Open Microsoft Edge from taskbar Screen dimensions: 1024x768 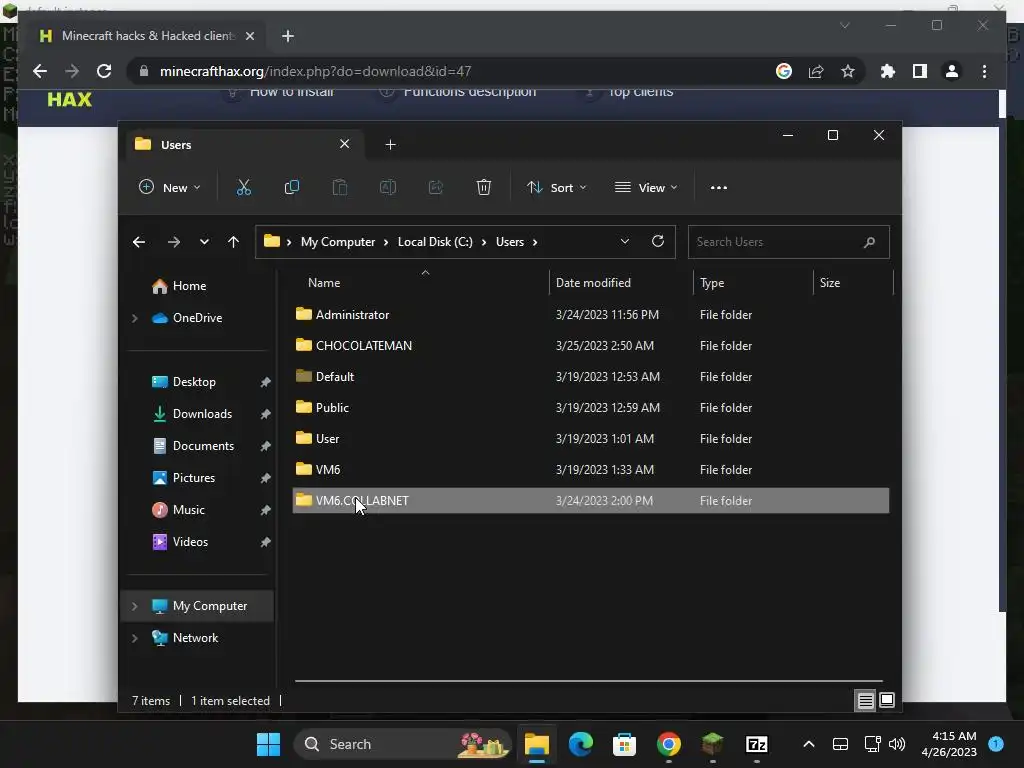(x=581, y=744)
